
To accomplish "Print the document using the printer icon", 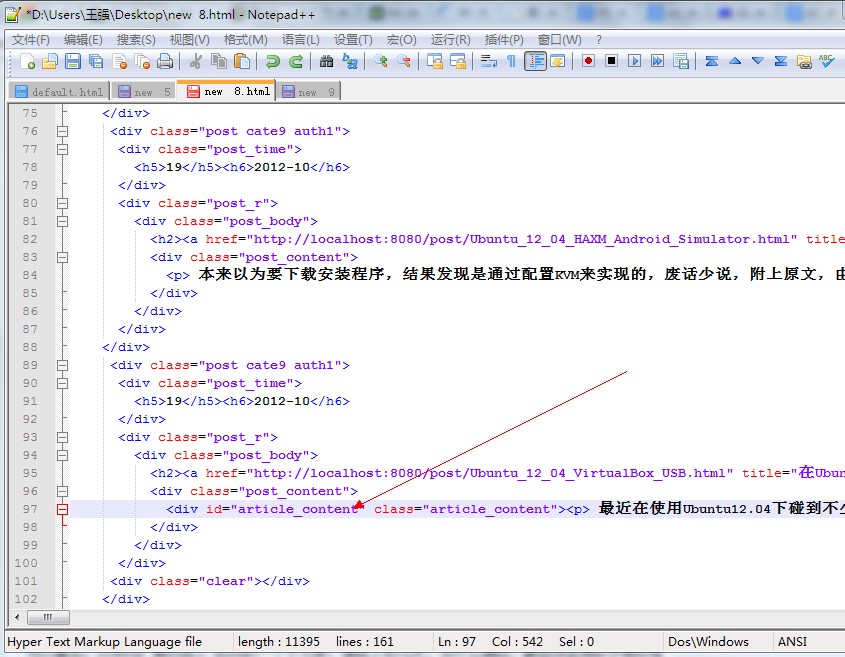I will click(x=165, y=61).
